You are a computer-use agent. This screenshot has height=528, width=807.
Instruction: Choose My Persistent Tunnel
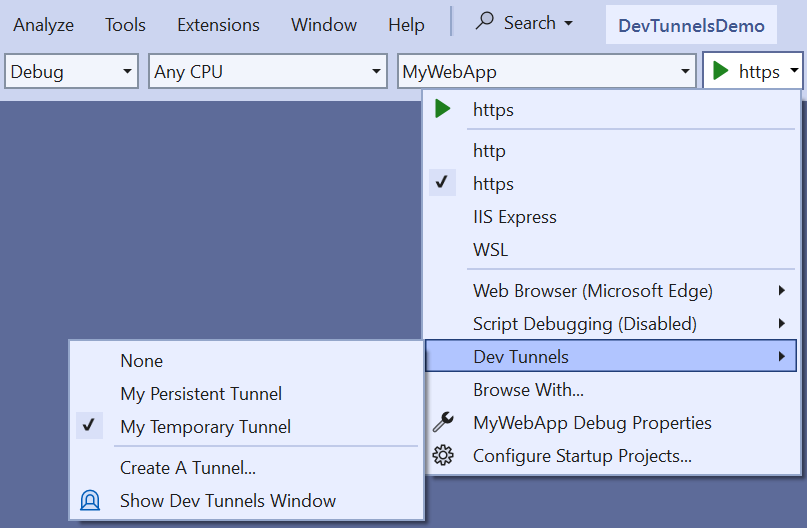coord(201,394)
